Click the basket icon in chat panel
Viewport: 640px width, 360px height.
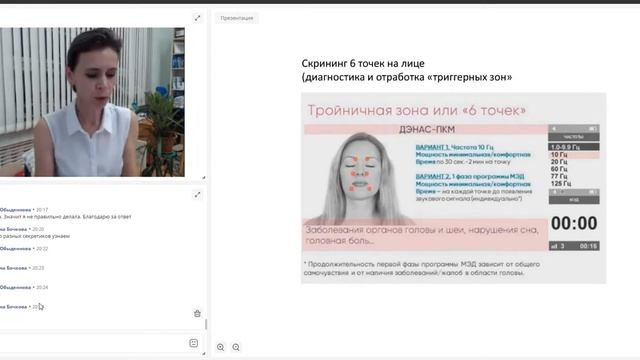coord(197,313)
